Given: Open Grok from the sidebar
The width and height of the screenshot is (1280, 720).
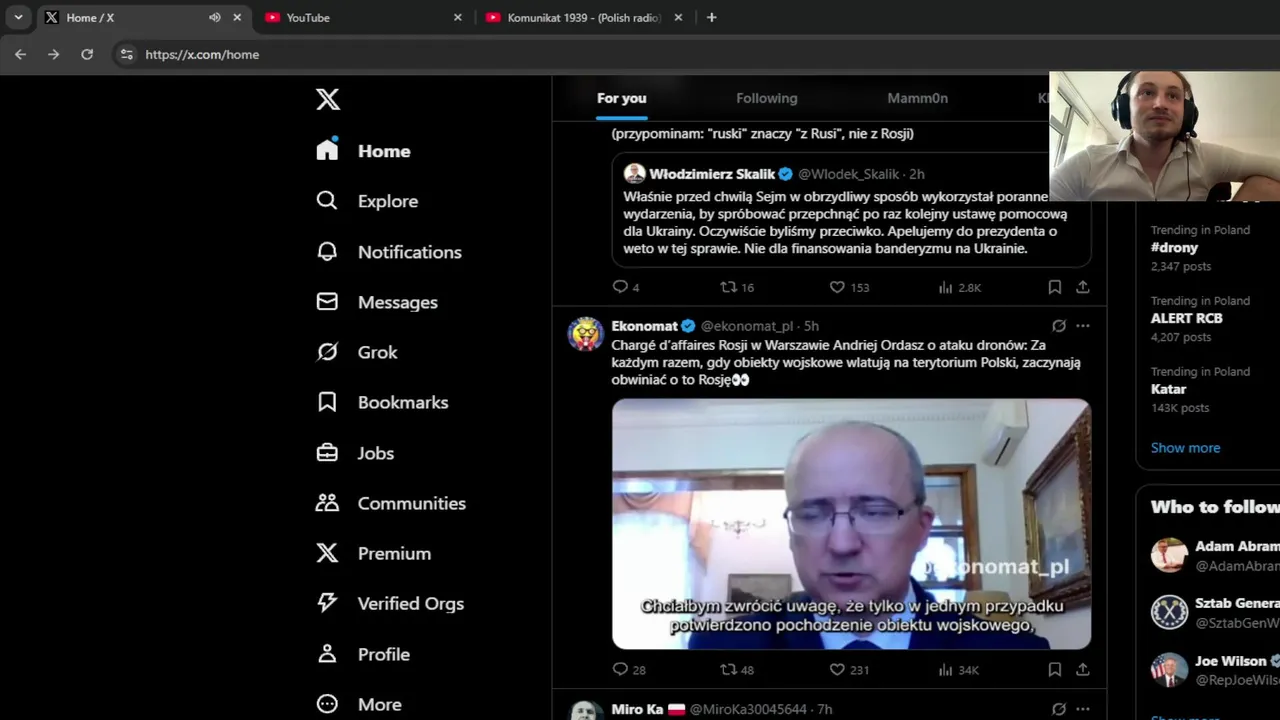Looking at the screenshot, I should click(357, 352).
